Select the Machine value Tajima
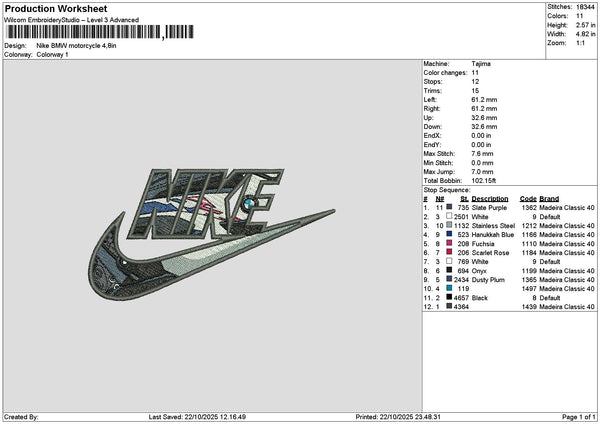Viewport: 600px width, 424px height. (481, 64)
